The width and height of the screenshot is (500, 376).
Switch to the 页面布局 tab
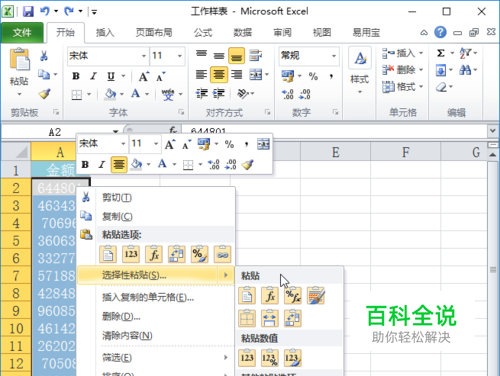click(x=154, y=33)
